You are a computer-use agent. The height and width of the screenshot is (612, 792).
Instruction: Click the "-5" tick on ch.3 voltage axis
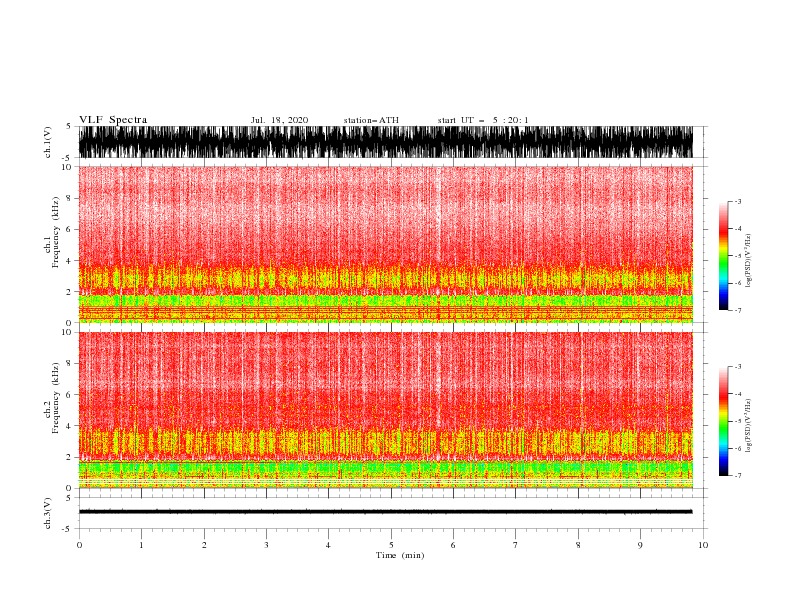point(67,529)
